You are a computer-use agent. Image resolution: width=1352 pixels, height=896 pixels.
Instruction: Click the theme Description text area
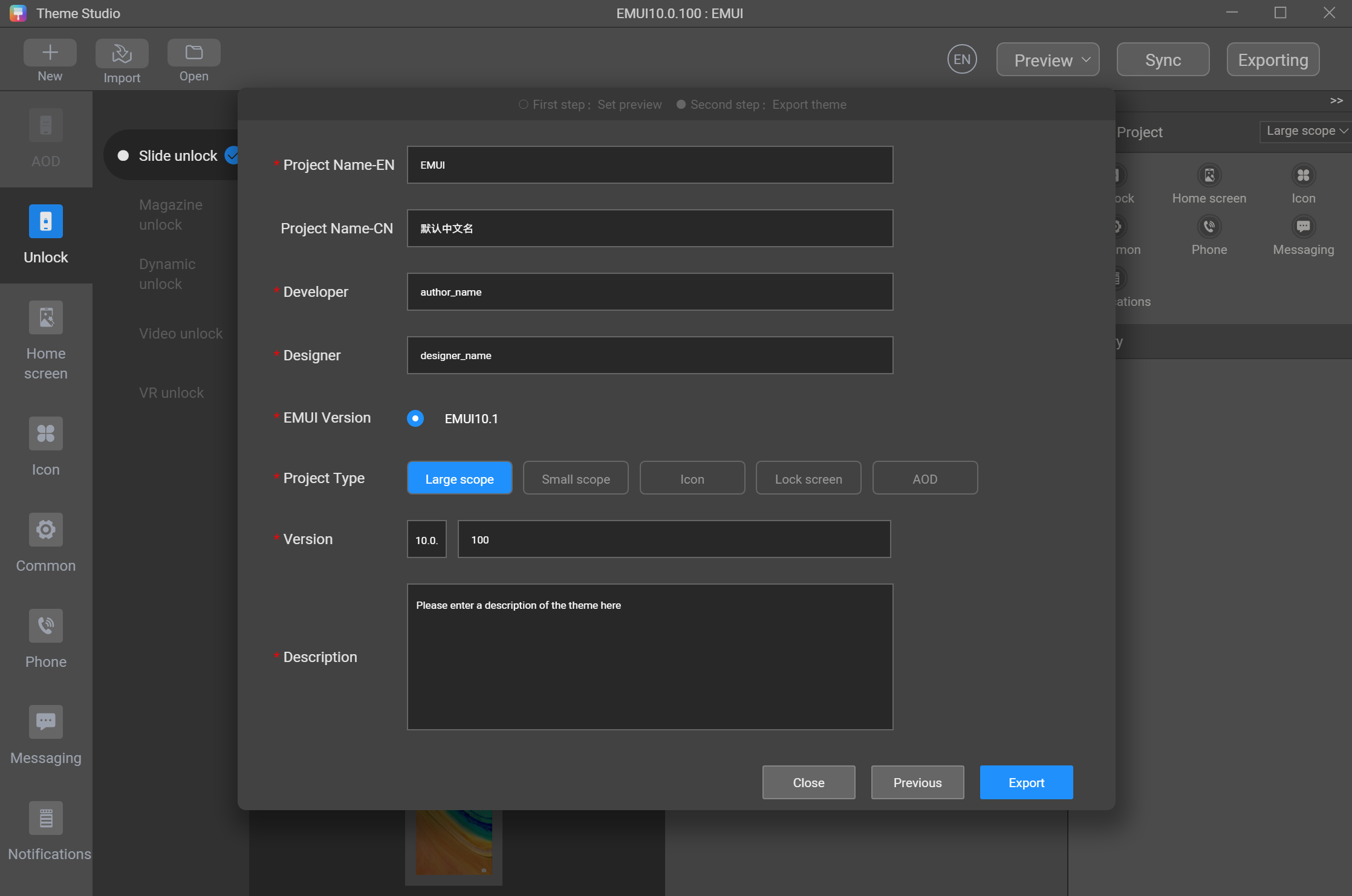(x=650, y=657)
